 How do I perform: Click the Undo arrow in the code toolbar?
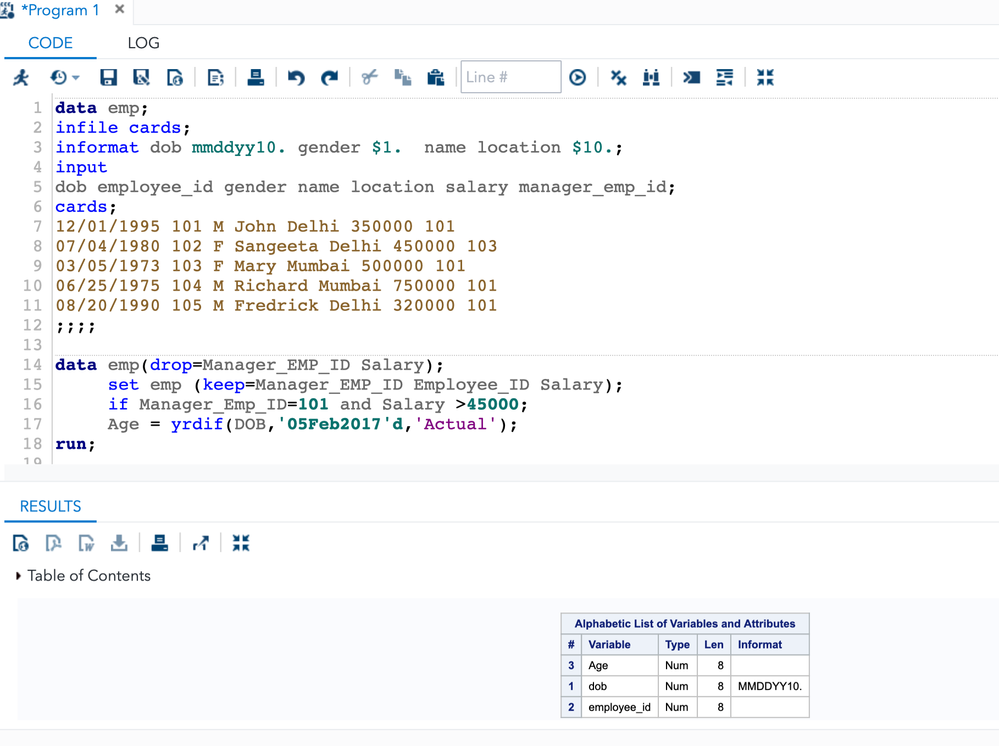pos(296,78)
